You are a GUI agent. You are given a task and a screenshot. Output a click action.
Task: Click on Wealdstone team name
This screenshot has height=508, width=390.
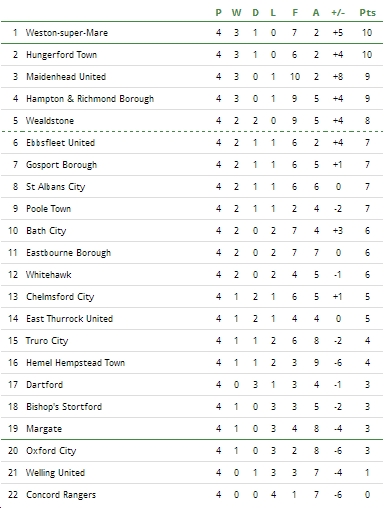tap(50, 121)
